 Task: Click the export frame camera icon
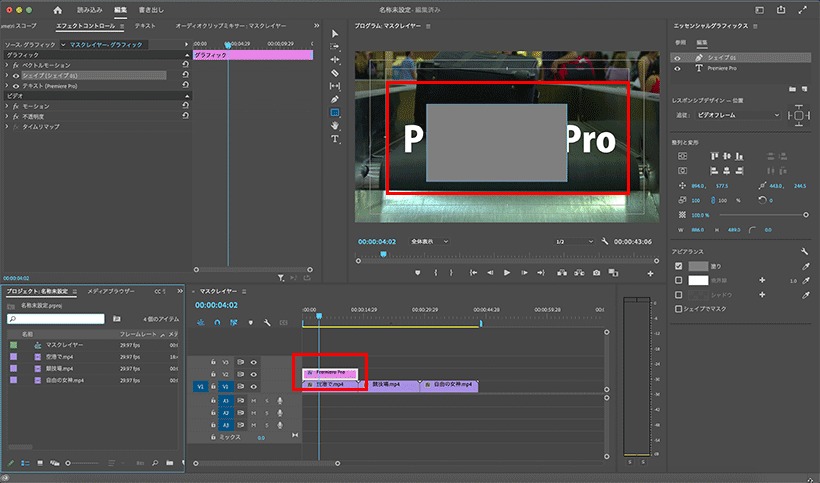(x=597, y=273)
